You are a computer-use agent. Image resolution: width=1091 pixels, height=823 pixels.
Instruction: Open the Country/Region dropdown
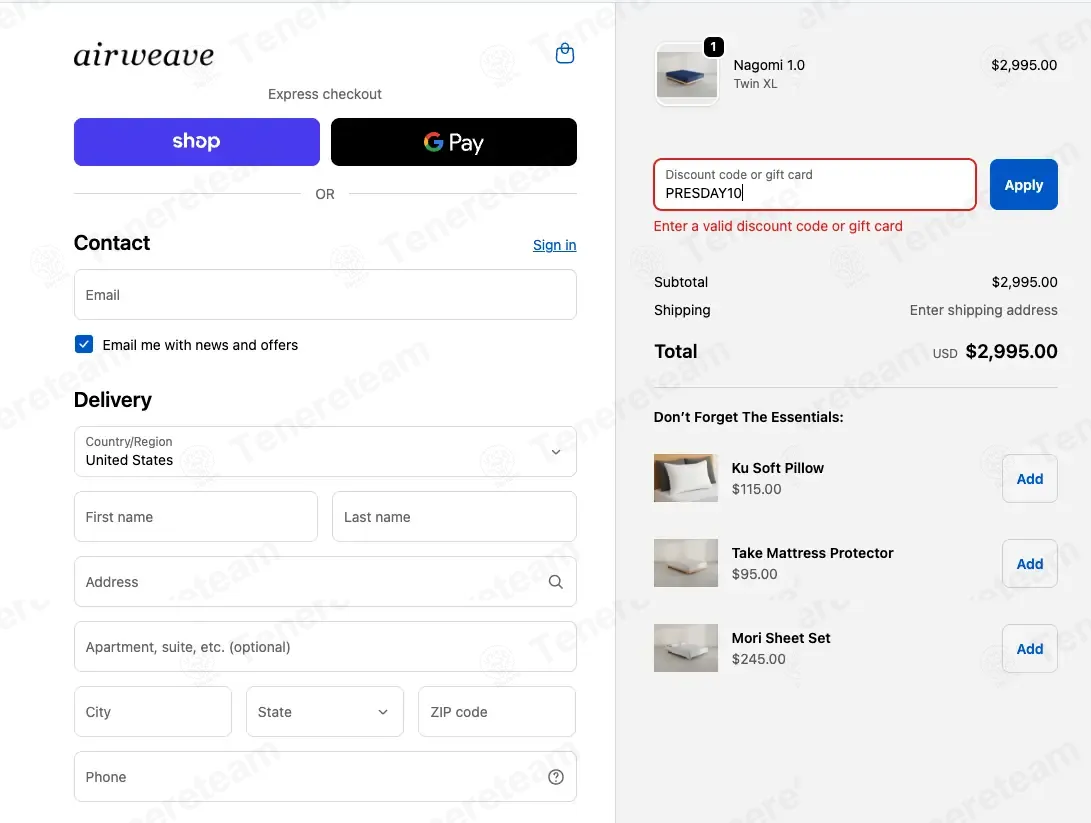(325, 452)
